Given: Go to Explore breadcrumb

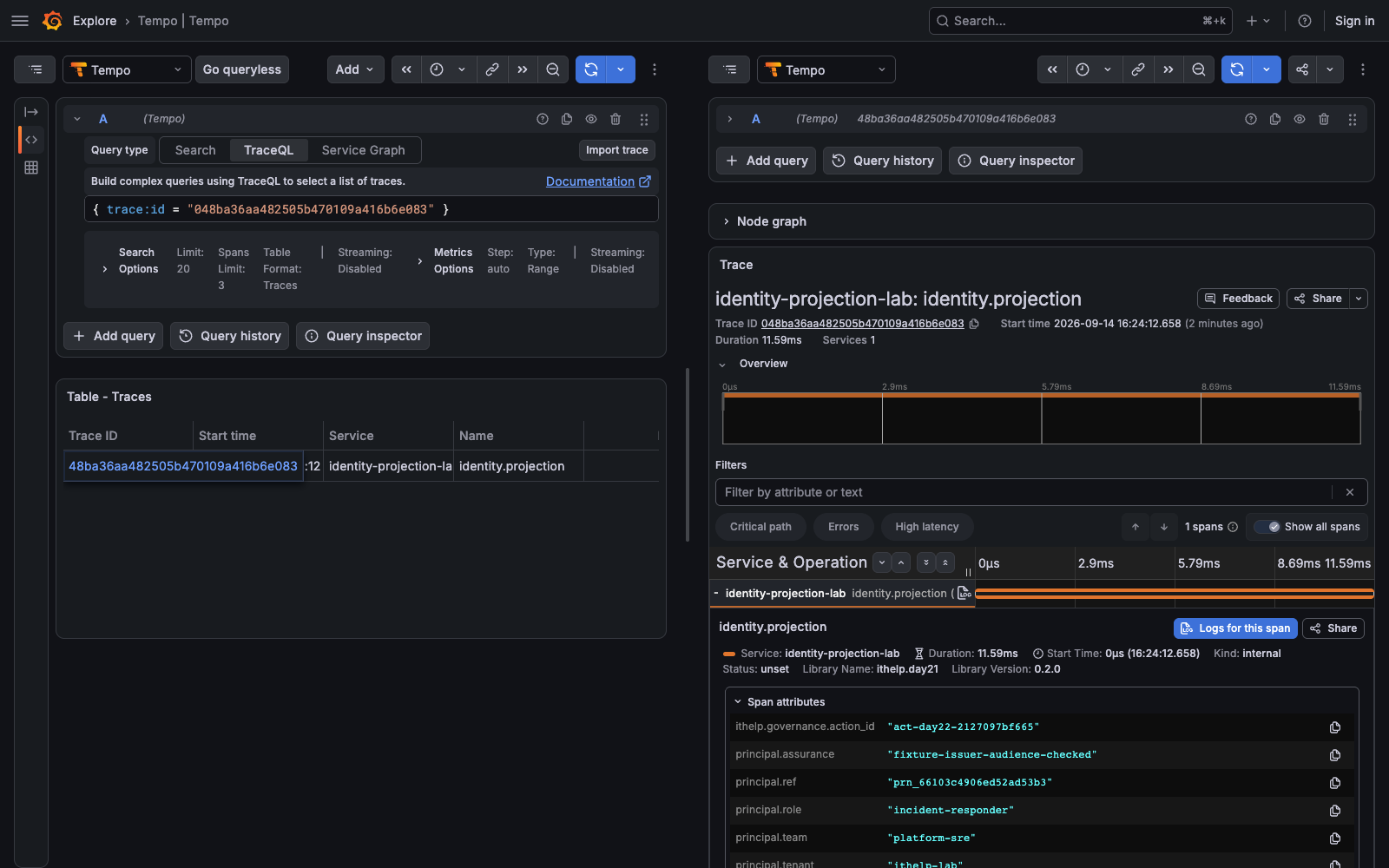Looking at the screenshot, I should (x=95, y=21).
